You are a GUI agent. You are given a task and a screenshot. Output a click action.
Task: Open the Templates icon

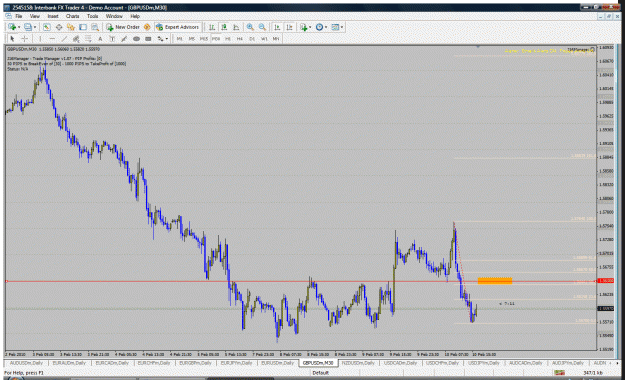pos(335,27)
